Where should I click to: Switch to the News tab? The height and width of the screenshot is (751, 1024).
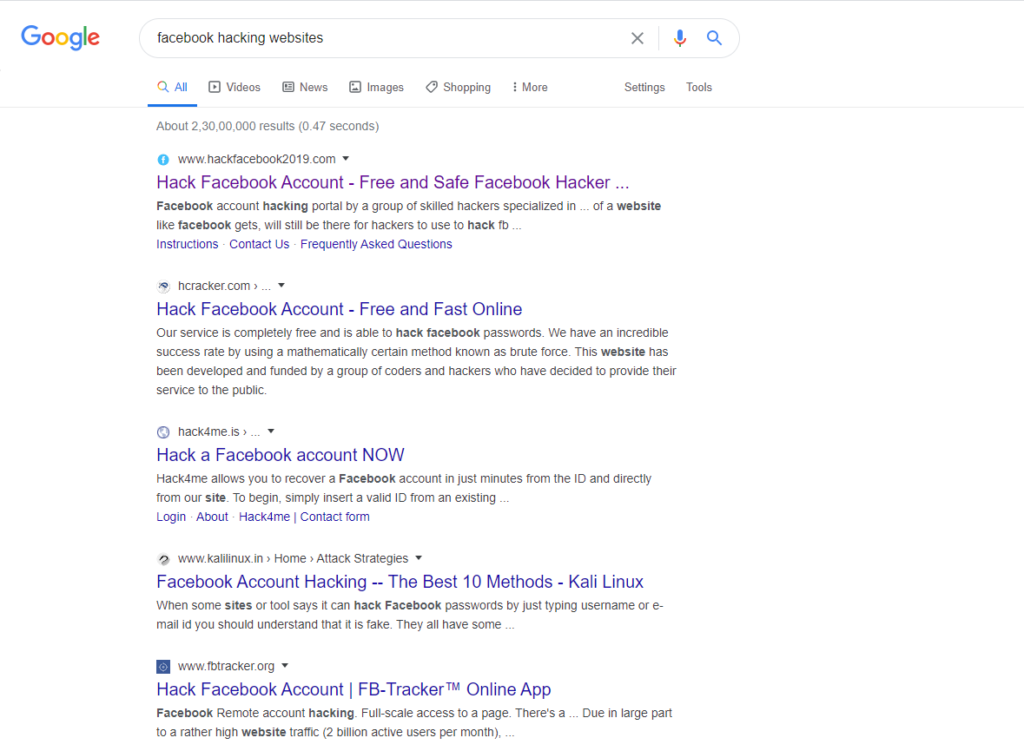pyautogui.click(x=305, y=88)
